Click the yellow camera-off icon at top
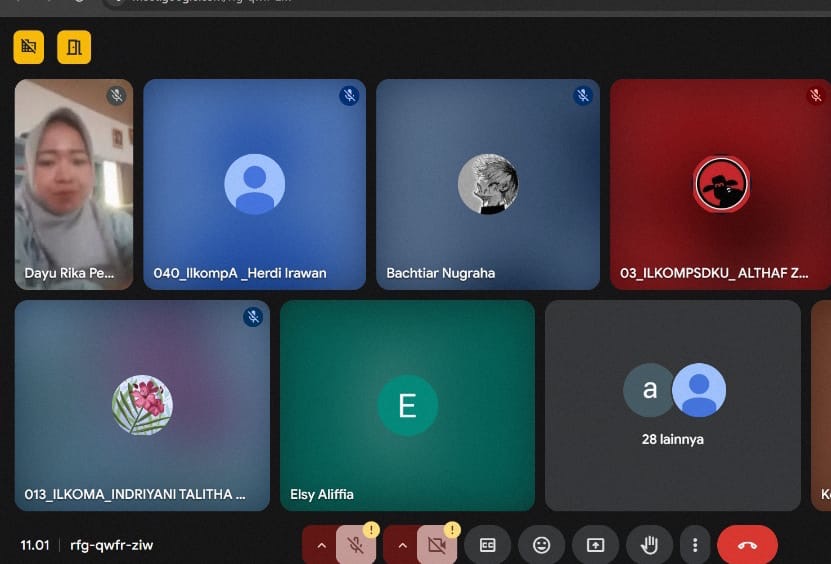The height and width of the screenshot is (564, 831). click(28, 46)
